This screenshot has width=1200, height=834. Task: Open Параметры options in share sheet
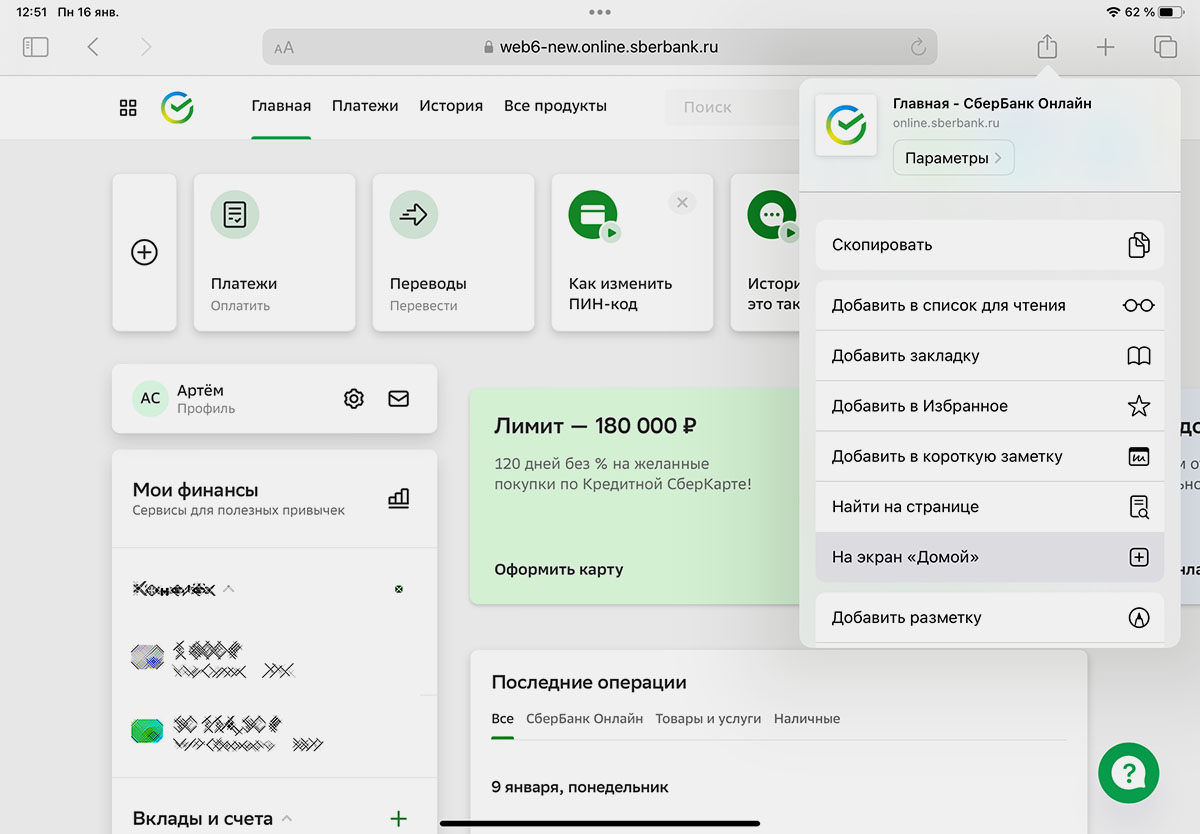pos(953,158)
